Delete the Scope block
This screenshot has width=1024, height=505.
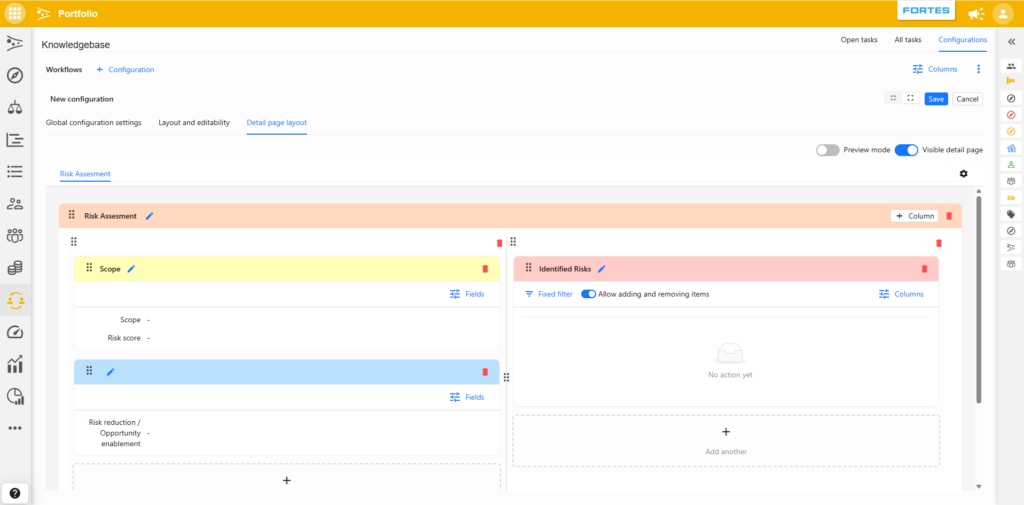(485, 269)
